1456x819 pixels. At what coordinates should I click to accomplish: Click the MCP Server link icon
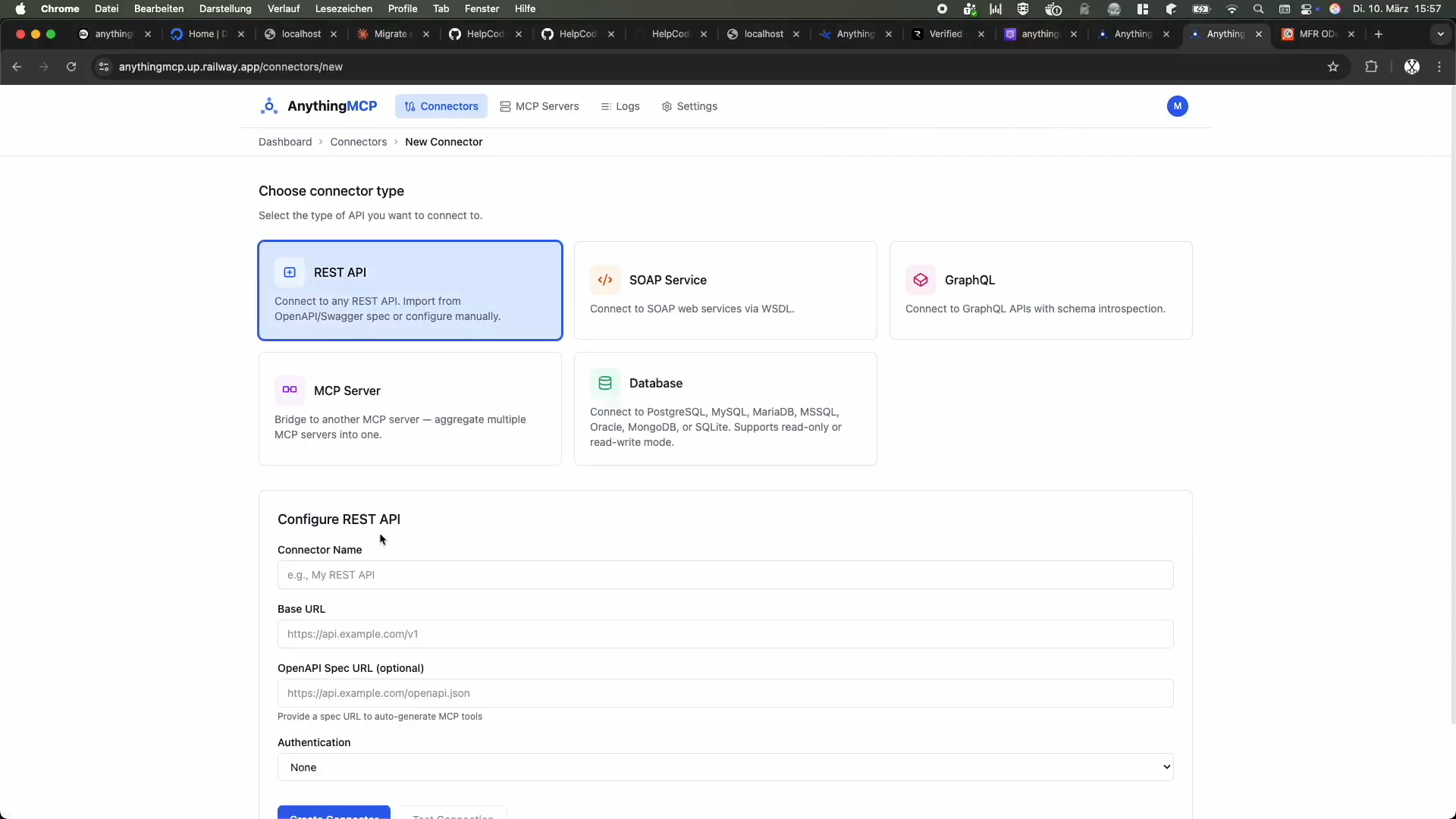pos(290,390)
